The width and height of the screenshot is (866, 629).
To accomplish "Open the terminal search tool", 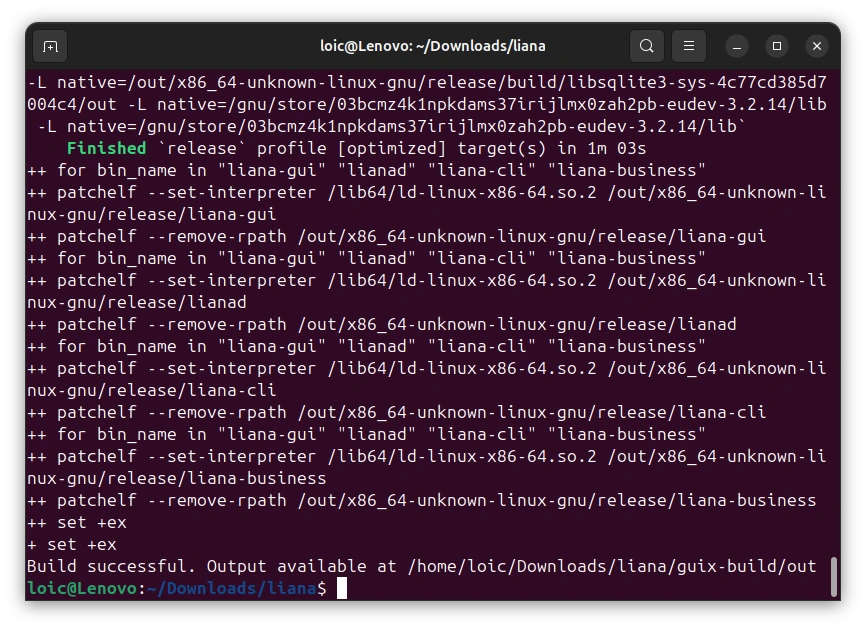I will point(647,46).
